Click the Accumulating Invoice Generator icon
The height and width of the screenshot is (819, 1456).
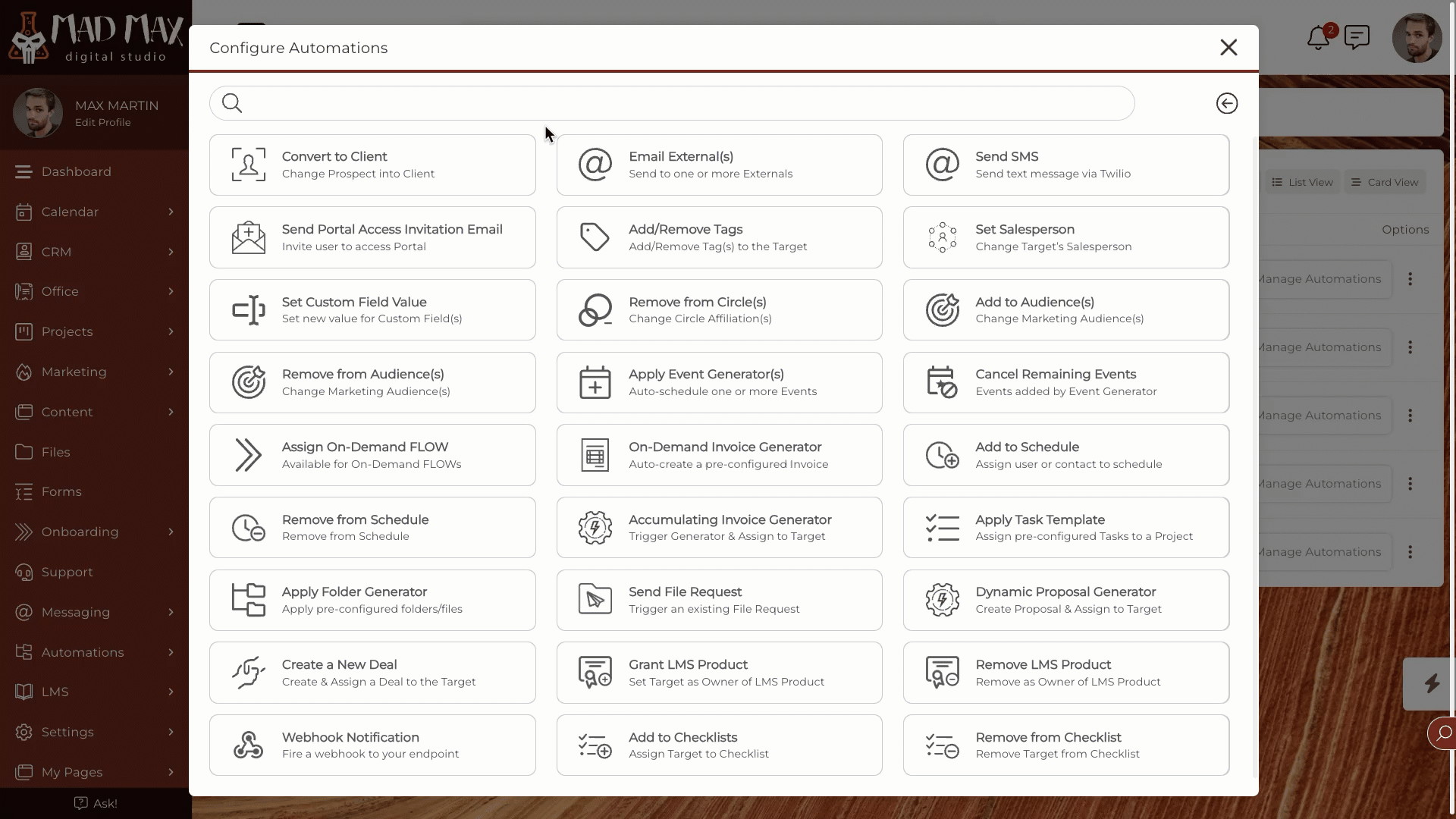[x=595, y=527]
